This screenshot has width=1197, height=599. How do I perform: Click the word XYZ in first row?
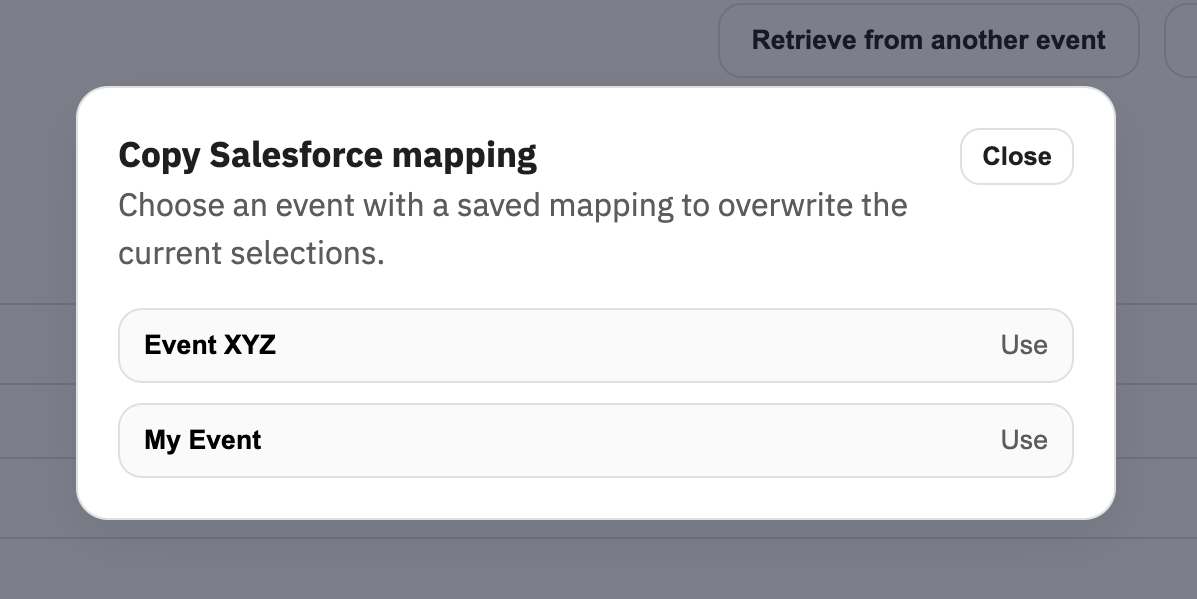point(247,345)
